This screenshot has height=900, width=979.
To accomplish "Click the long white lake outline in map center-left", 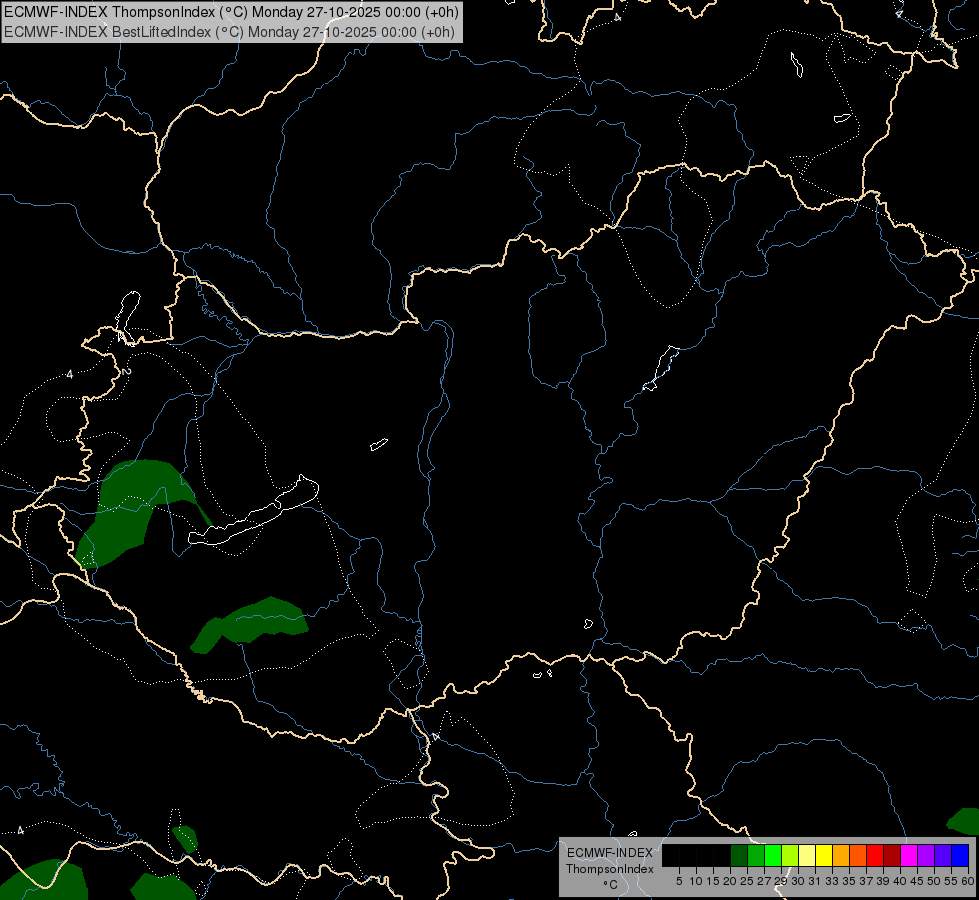I will tap(253, 510).
